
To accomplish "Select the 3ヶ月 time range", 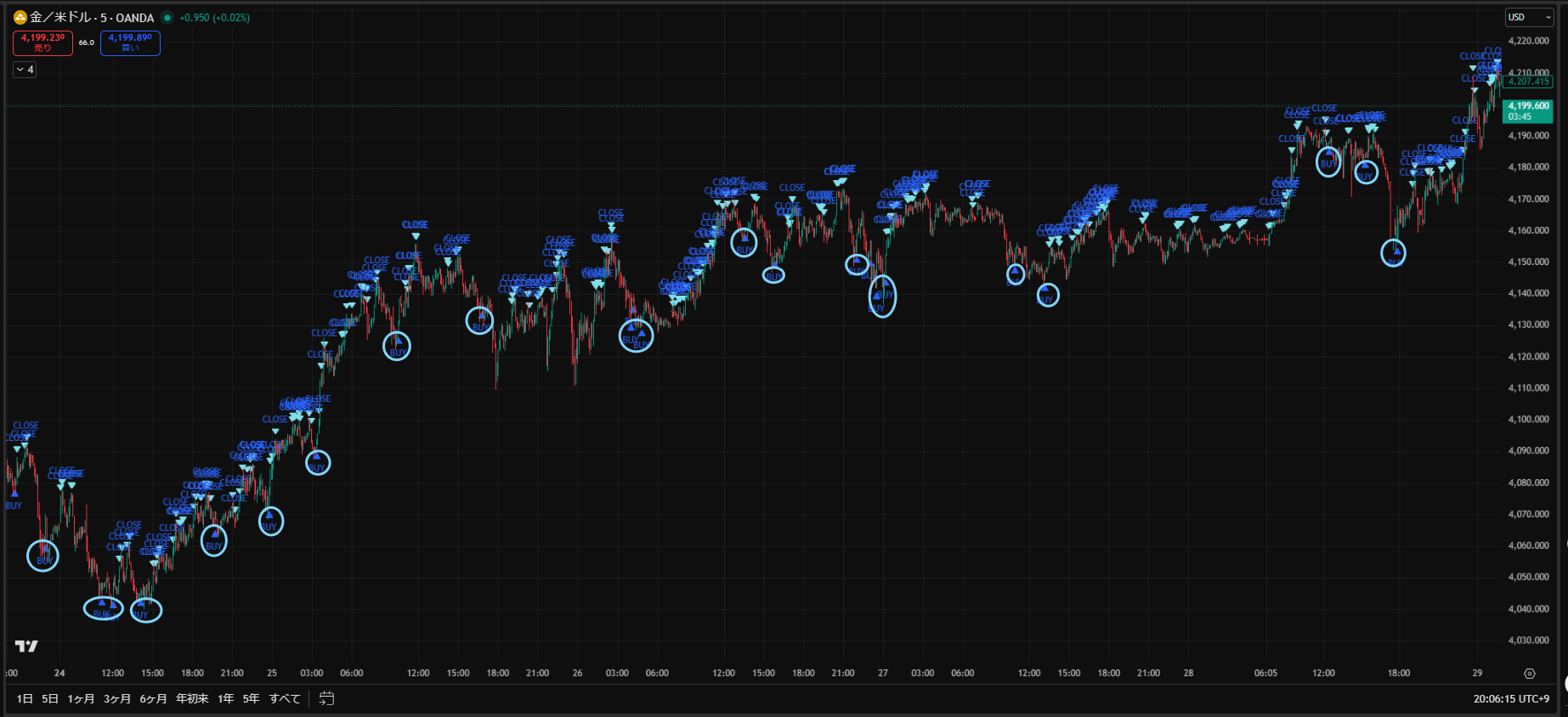I will click(117, 698).
